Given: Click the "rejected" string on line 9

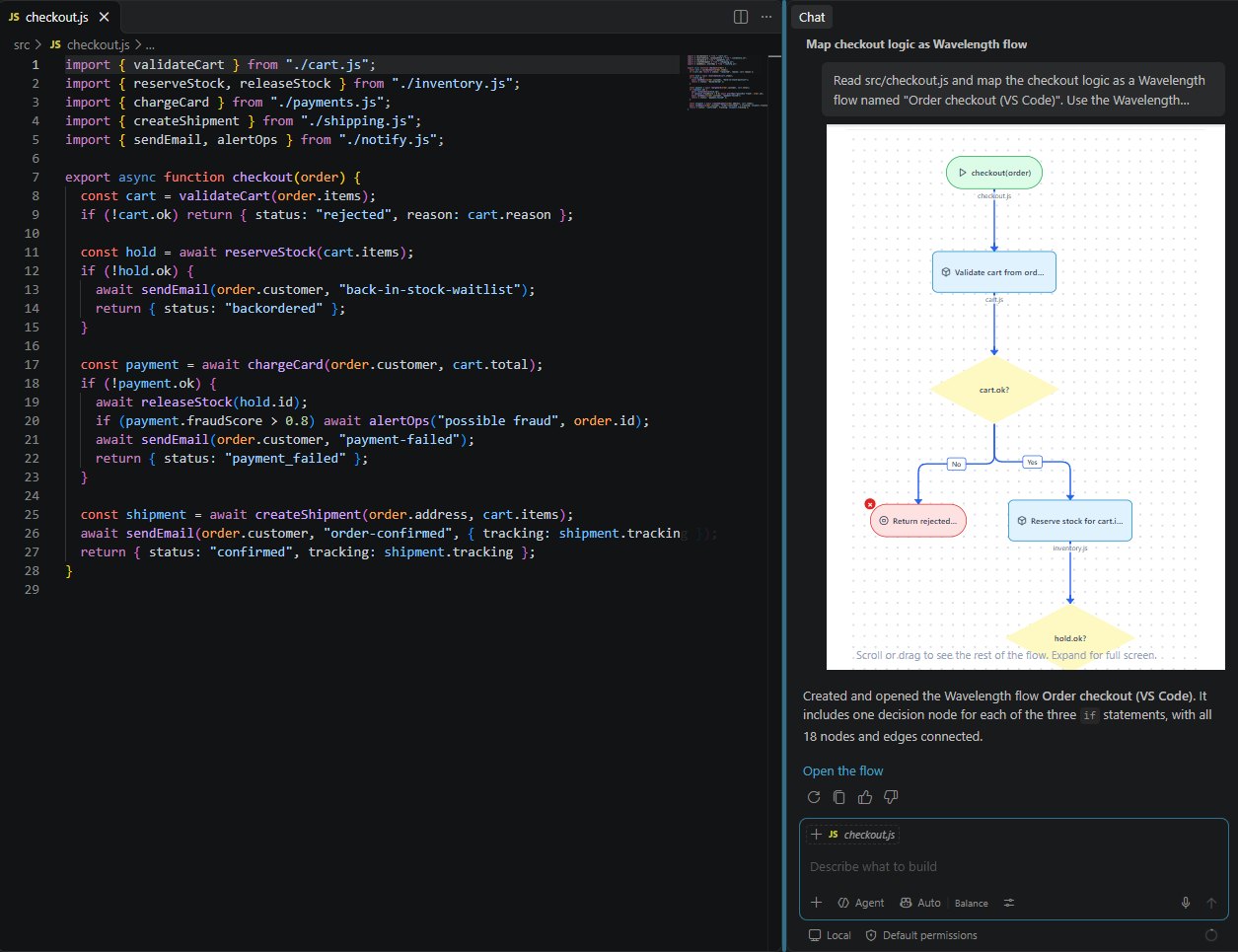Looking at the screenshot, I should (353, 215).
